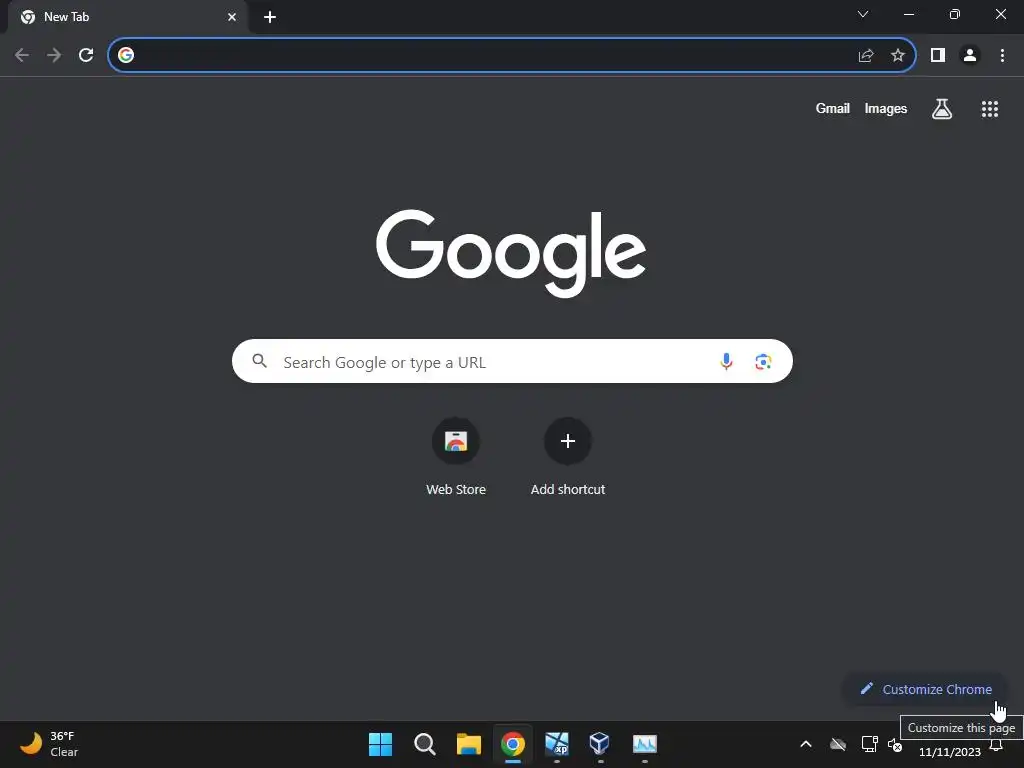The image size is (1024, 768).
Task: Click the Chrome taskbar icon
Action: click(x=513, y=744)
